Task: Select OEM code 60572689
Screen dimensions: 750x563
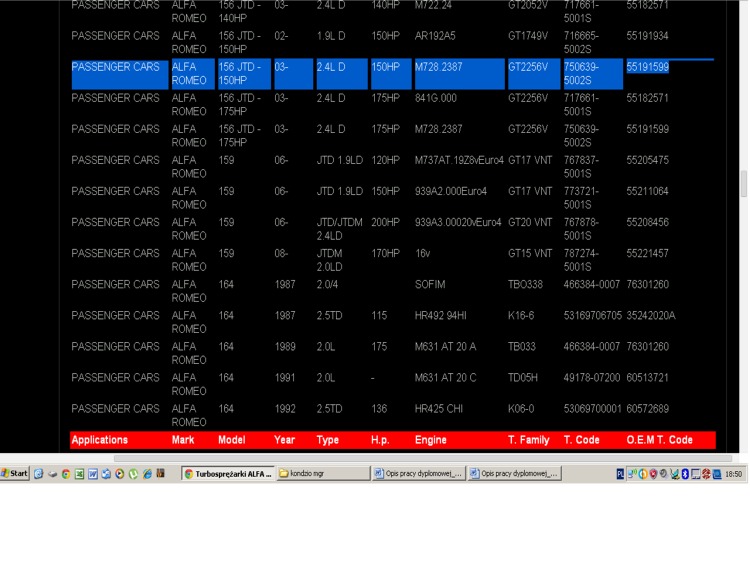Action: (648, 409)
